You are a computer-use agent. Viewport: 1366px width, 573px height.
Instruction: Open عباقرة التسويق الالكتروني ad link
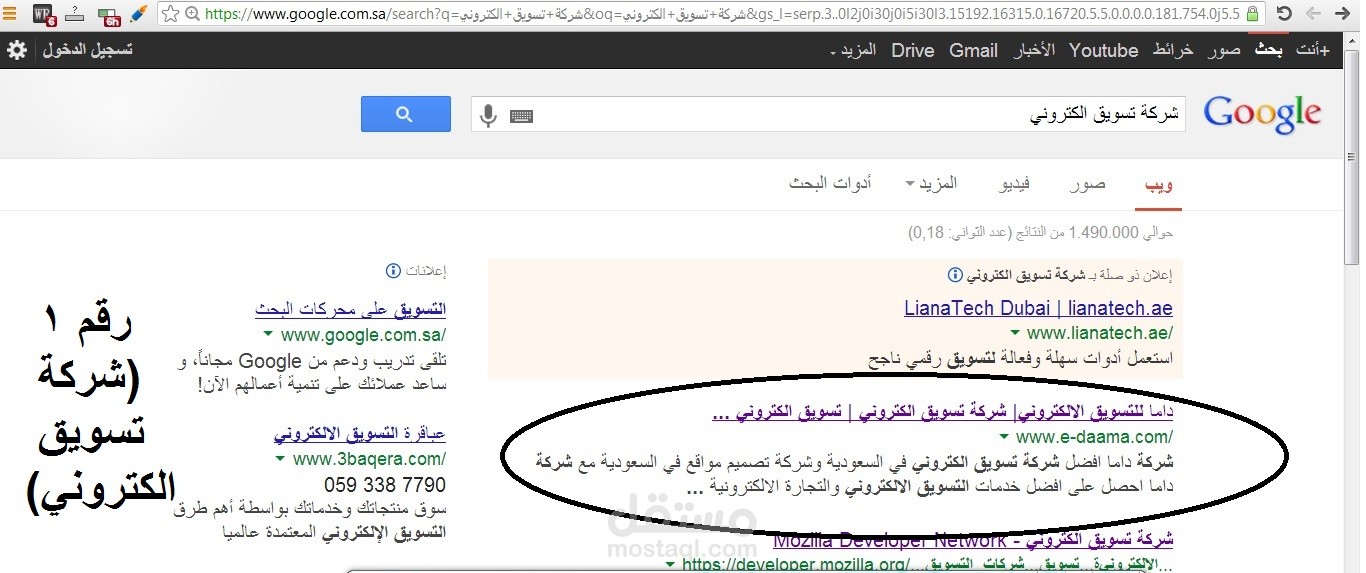pyautogui.click(x=360, y=435)
